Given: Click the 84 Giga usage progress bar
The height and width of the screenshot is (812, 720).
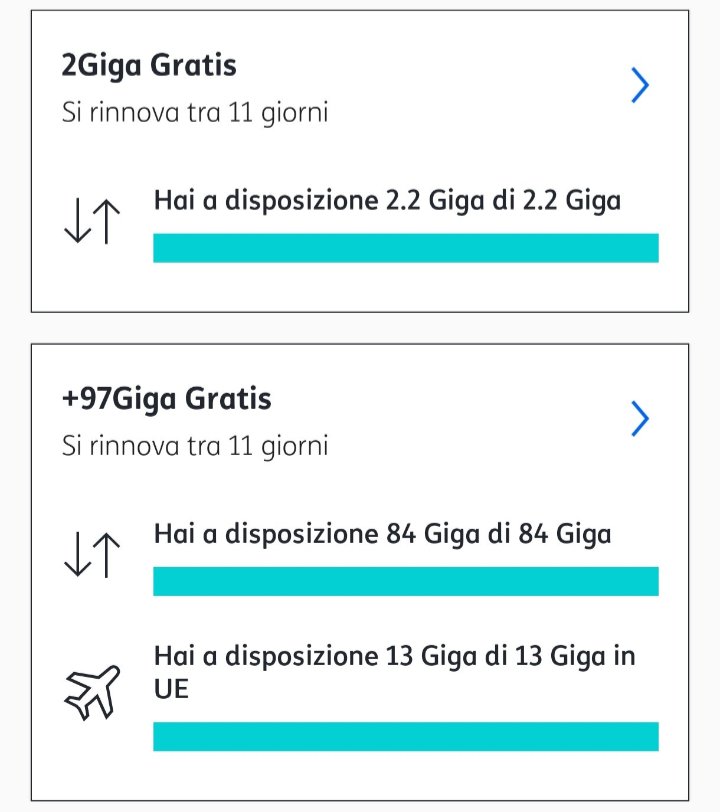Looking at the screenshot, I should [405, 581].
